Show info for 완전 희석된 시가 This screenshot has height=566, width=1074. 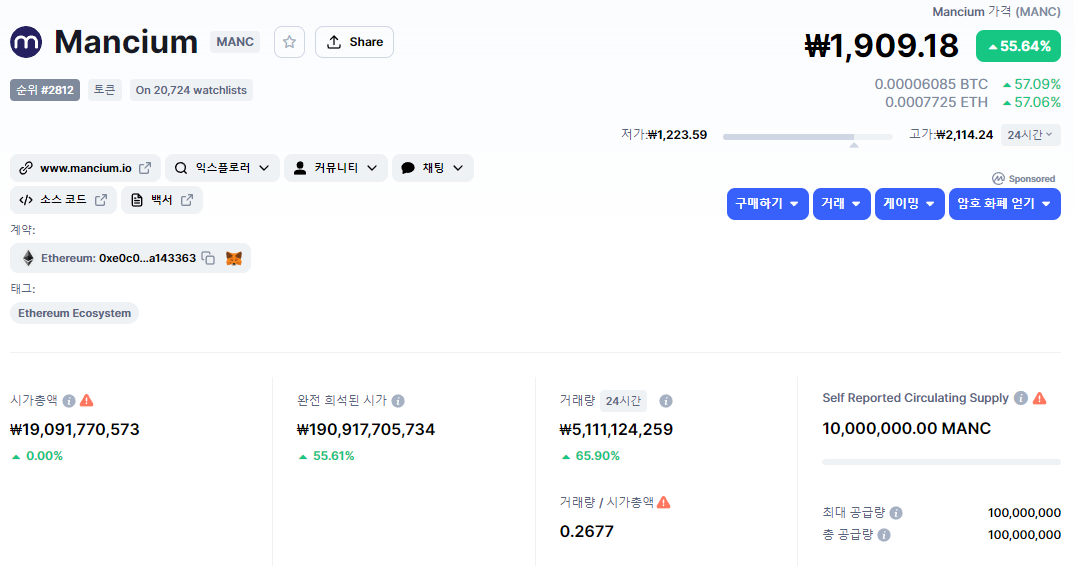tap(398, 401)
